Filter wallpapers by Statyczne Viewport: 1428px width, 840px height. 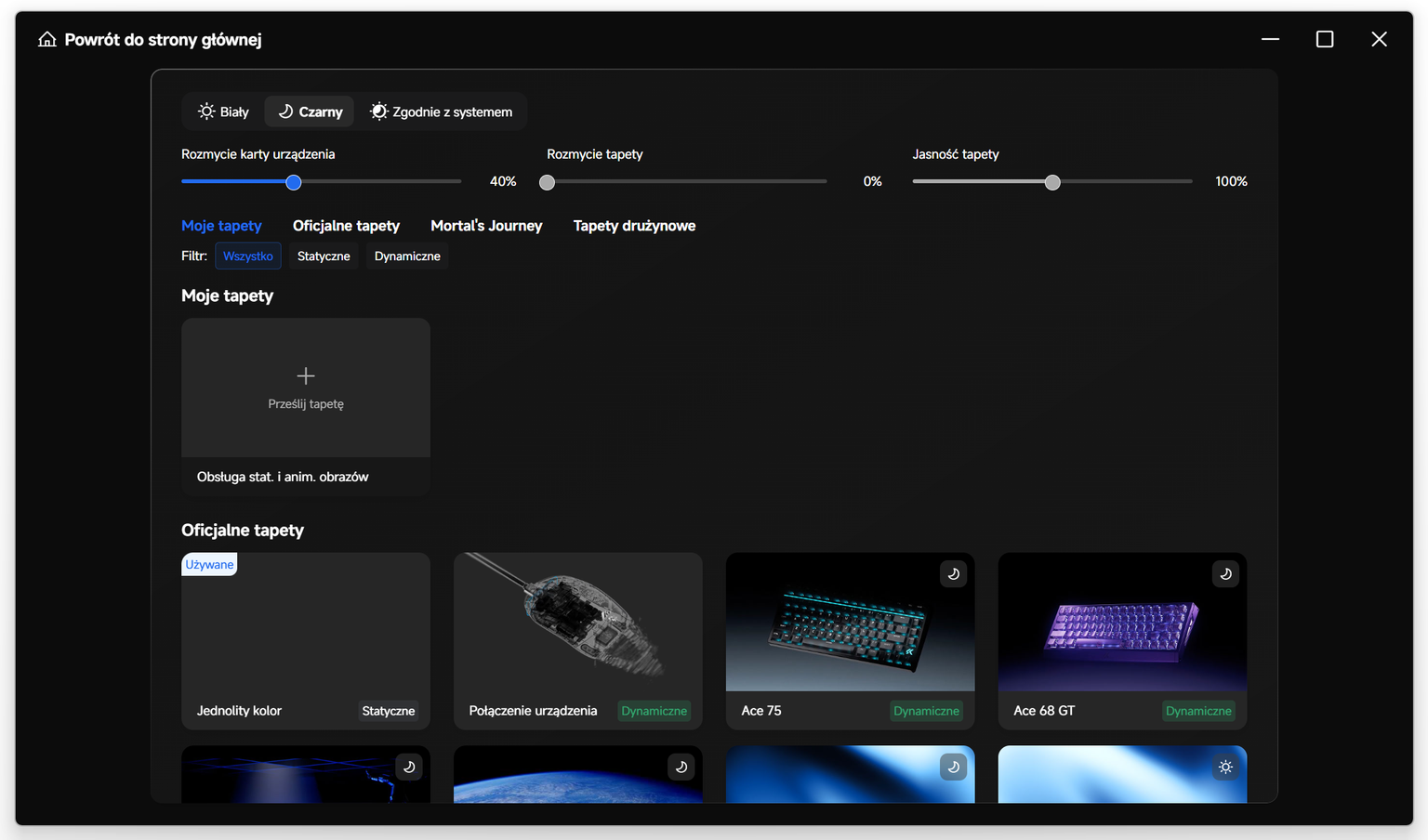click(324, 256)
